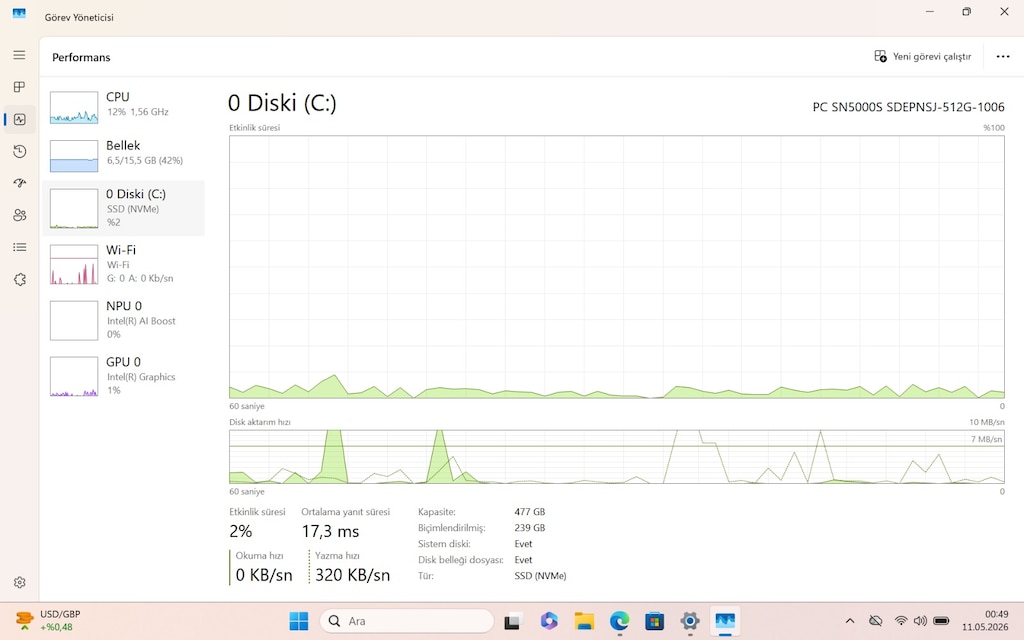The image size is (1024, 640).
Task: Click the taskbar Ara search box
Action: click(407, 621)
